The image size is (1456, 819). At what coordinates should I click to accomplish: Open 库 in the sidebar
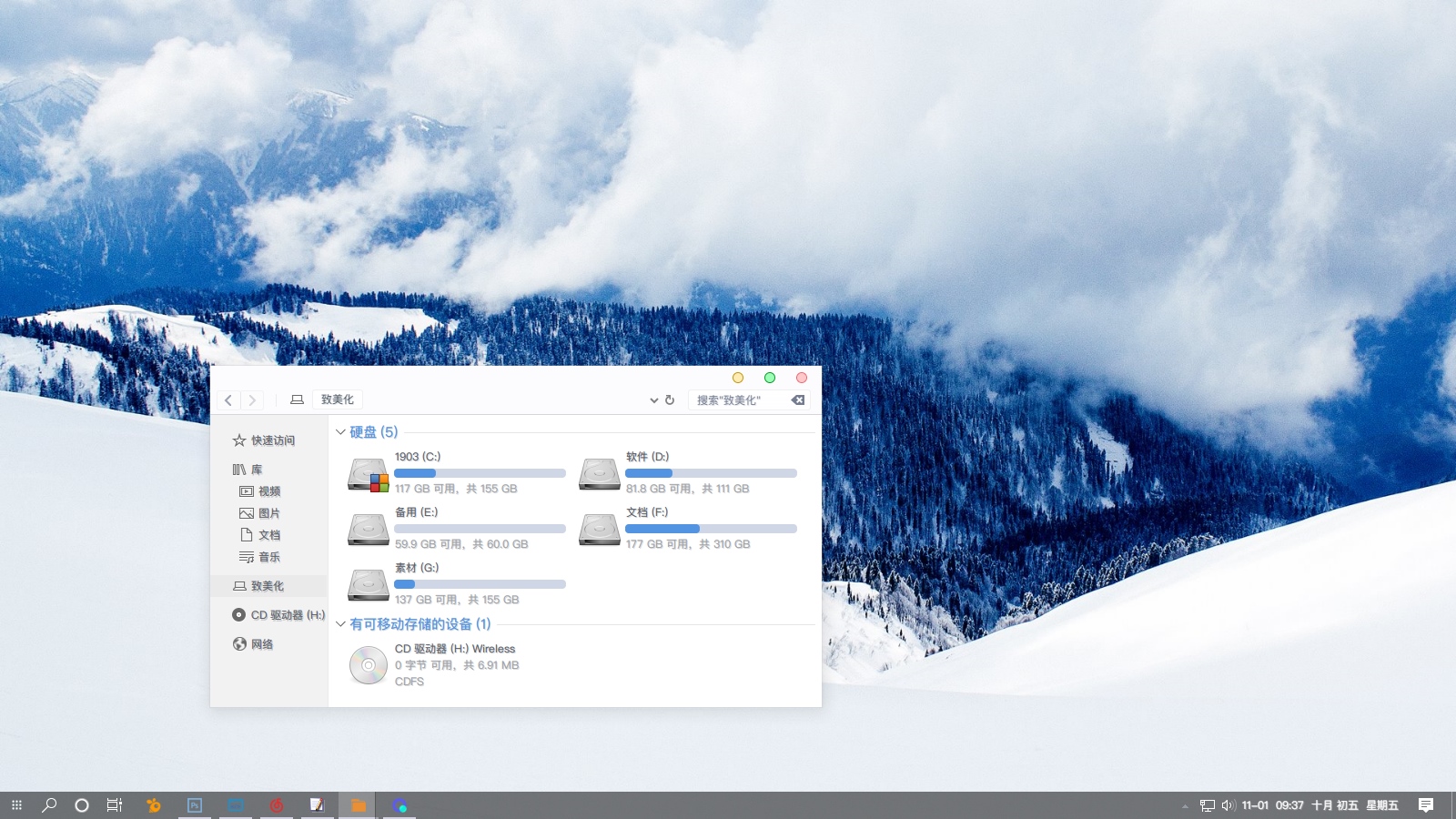click(248, 470)
